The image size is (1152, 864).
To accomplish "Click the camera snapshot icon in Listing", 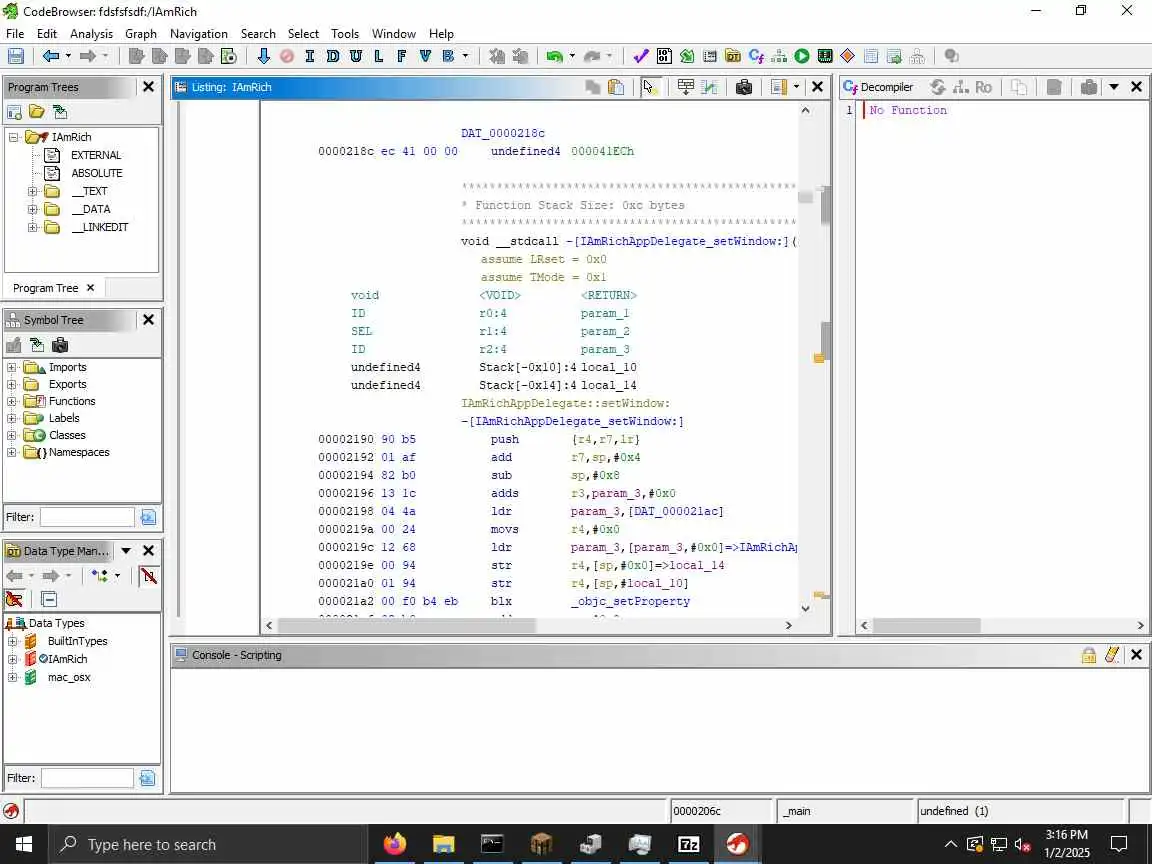I will click(744, 87).
